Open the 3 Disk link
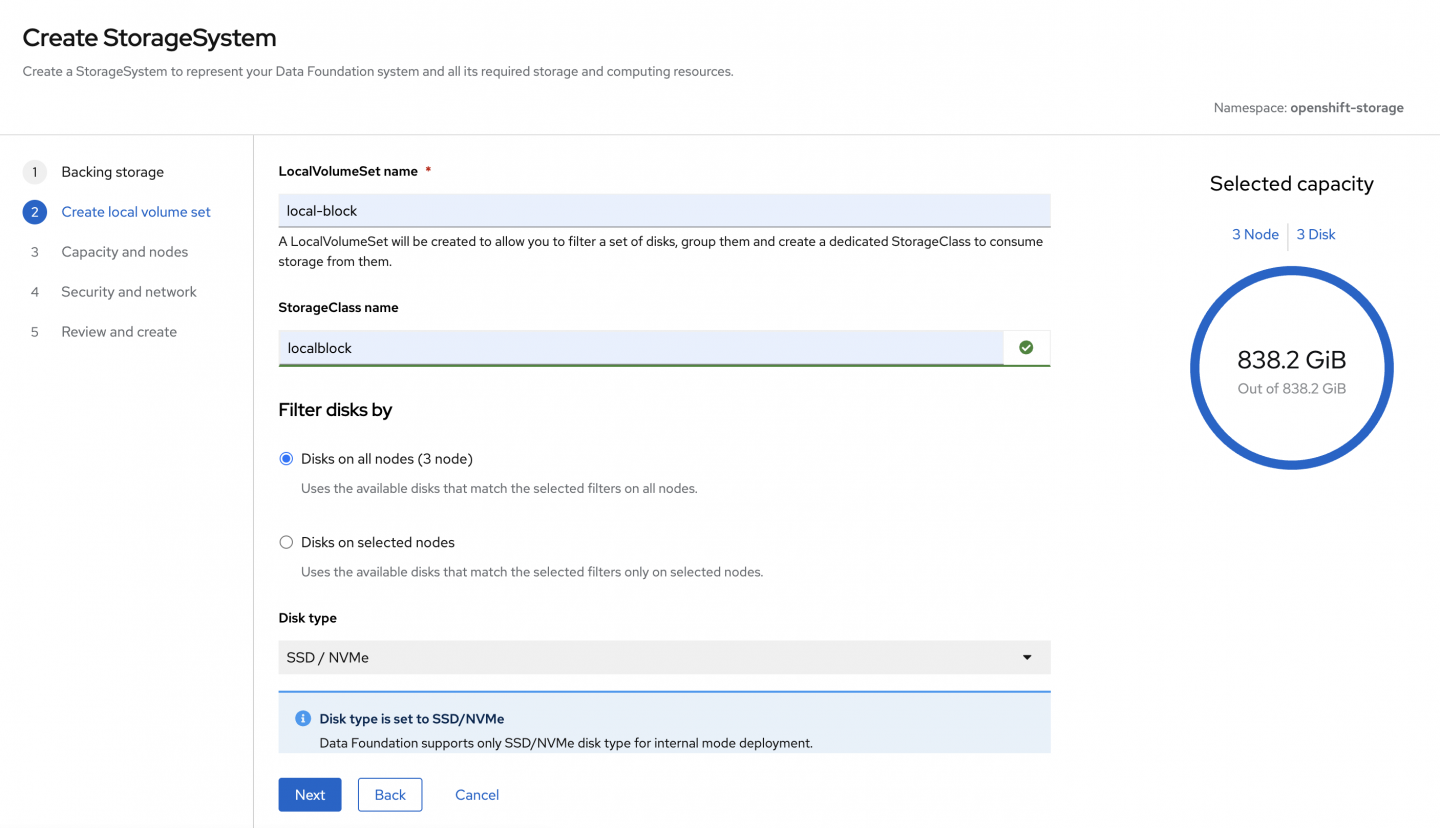Screen dimensions: 1440x828 point(1316,234)
